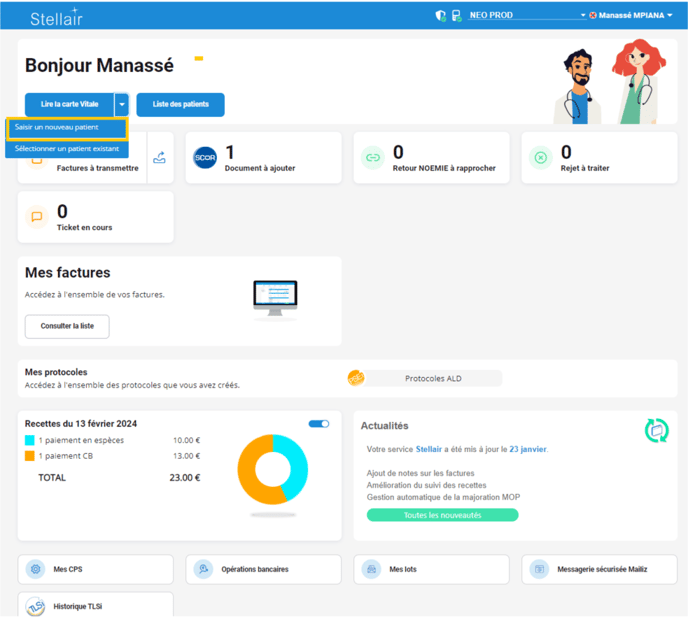Click the Rejet à traiter icon
The height and width of the screenshot is (631, 688).
pos(540,157)
